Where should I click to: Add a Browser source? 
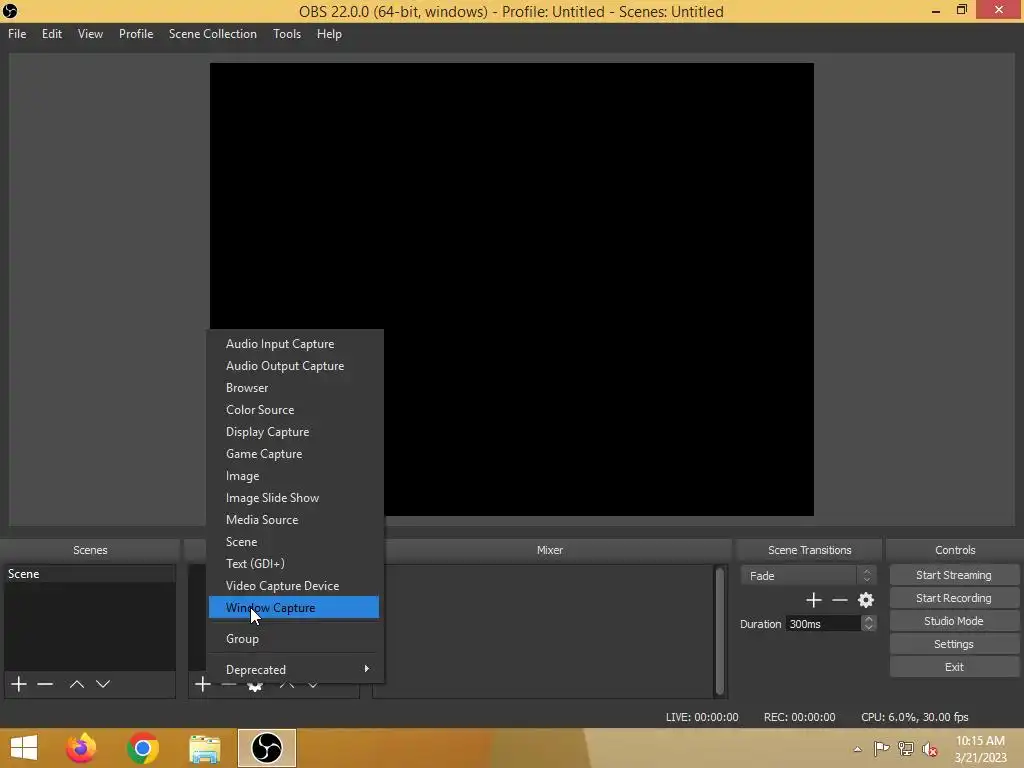coord(293,387)
